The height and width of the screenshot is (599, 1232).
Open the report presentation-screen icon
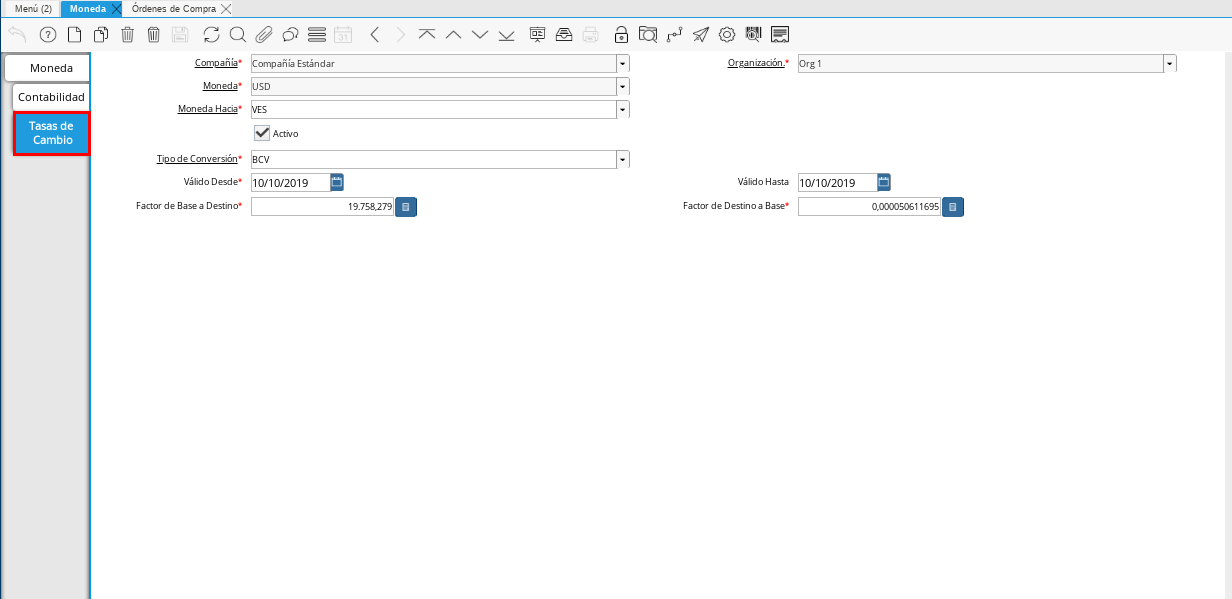pyautogui.click(x=538, y=34)
